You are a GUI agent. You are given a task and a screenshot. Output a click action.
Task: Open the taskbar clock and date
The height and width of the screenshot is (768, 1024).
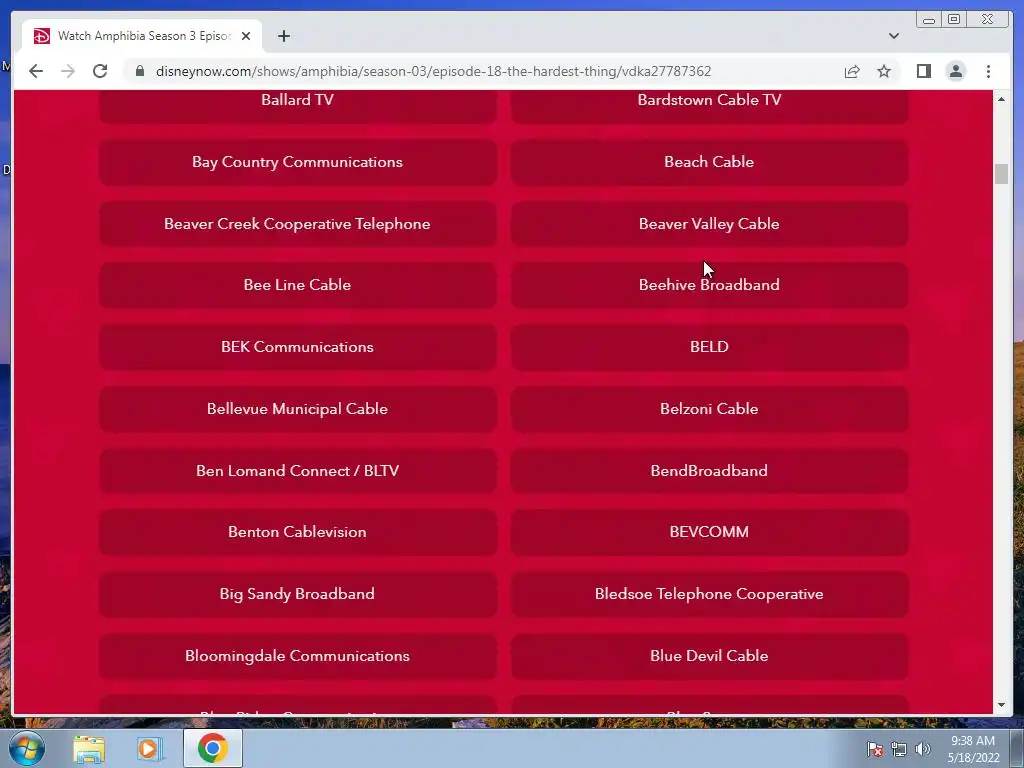pyautogui.click(x=973, y=749)
